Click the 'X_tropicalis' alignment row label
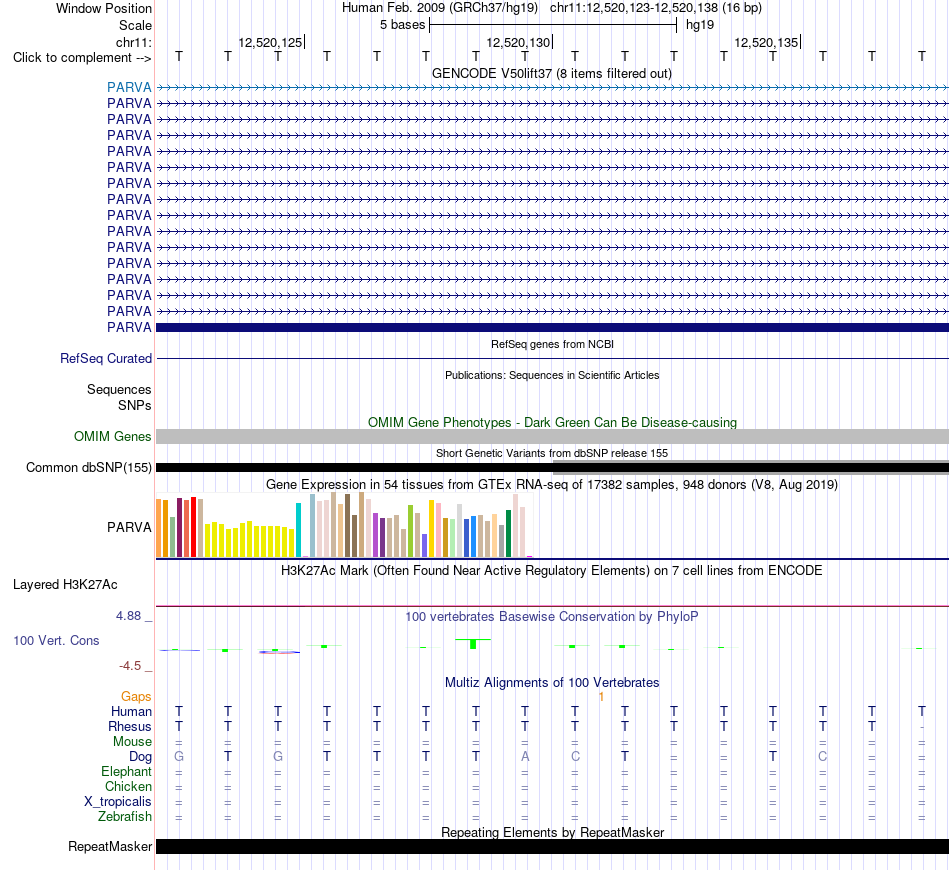 [118, 802]
